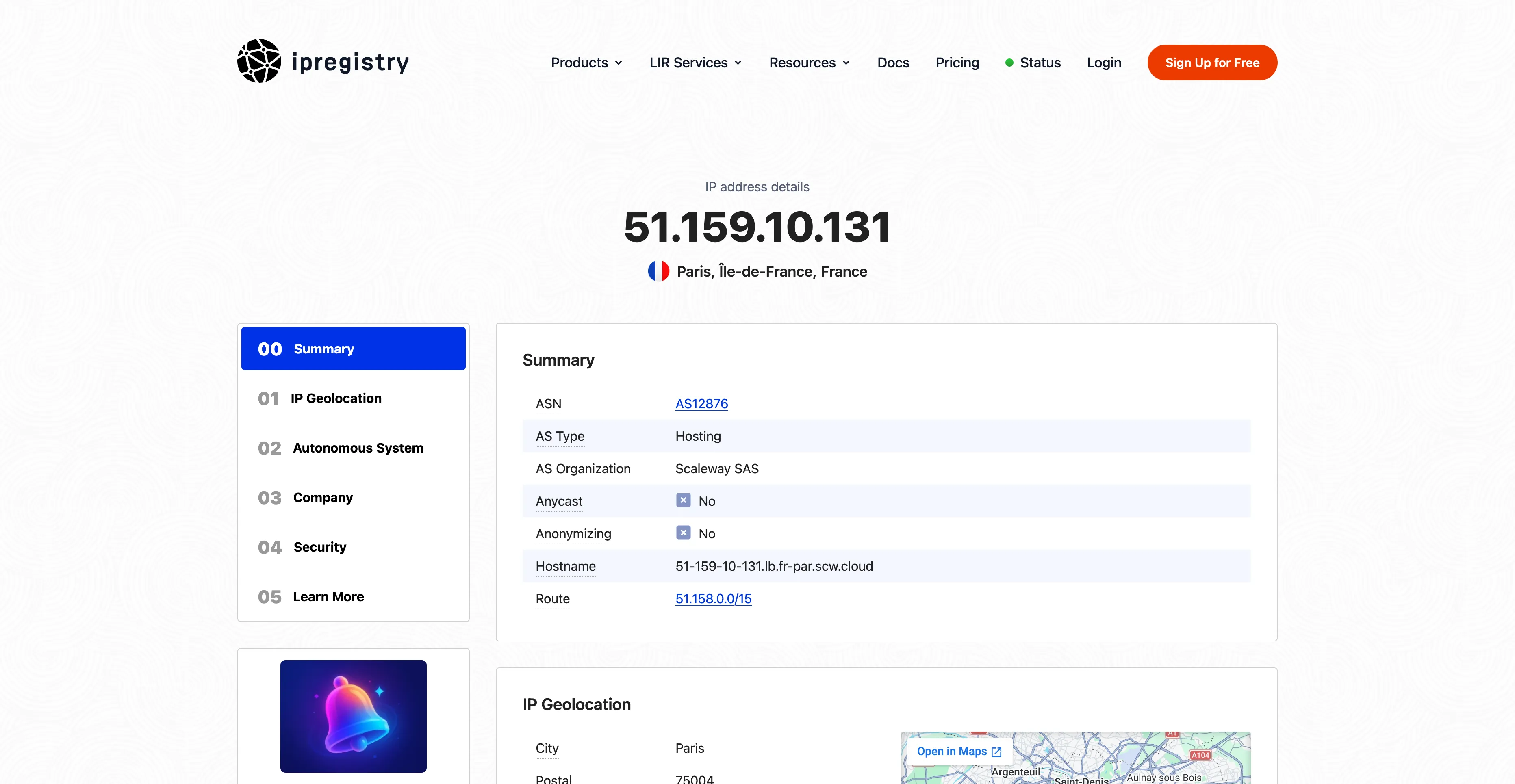This screenshot has width=1515, height=784.
Task: Click the green Status indicator dot
Action: click(1009, 62)
